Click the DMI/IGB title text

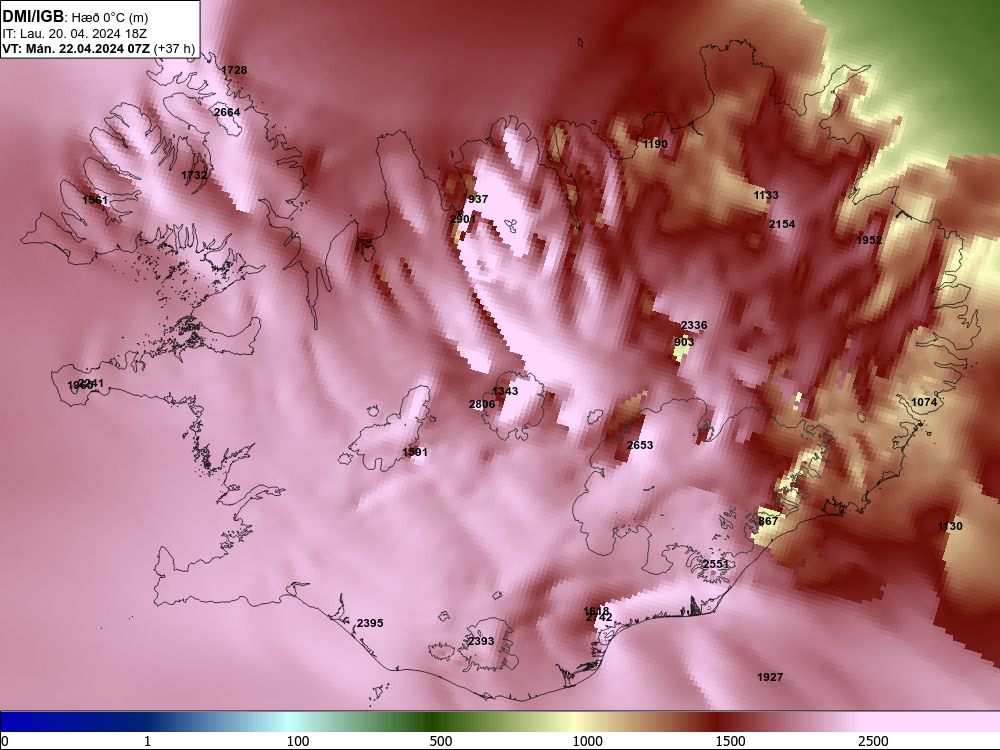[x=33, y=17]
